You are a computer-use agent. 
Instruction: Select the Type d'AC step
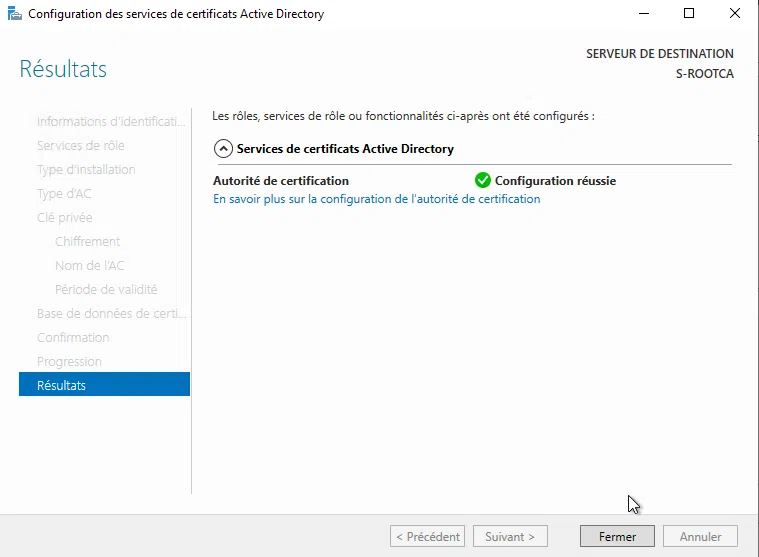[x=64, y=194]
